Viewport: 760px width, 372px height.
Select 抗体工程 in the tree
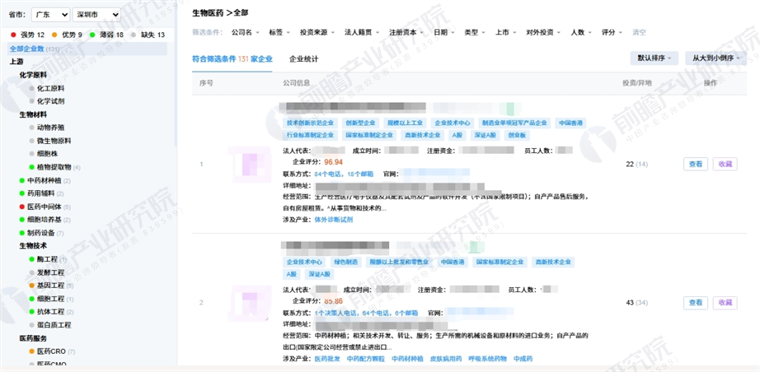pyautogui.click(x=50, y=311)
